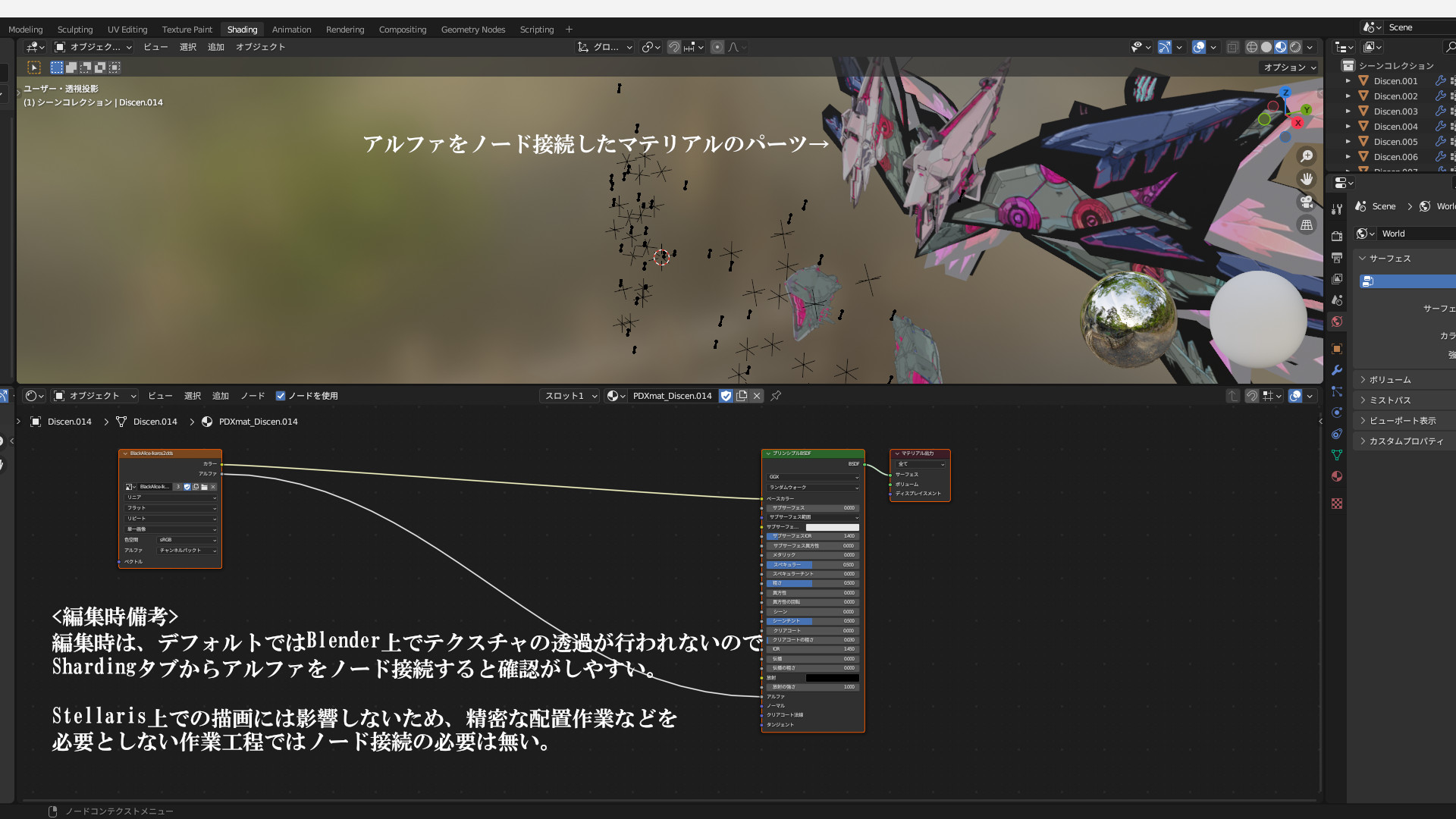Switch viewport to Solid shading
Viewport: 1456px width, 819px height.
point(1266,47)
